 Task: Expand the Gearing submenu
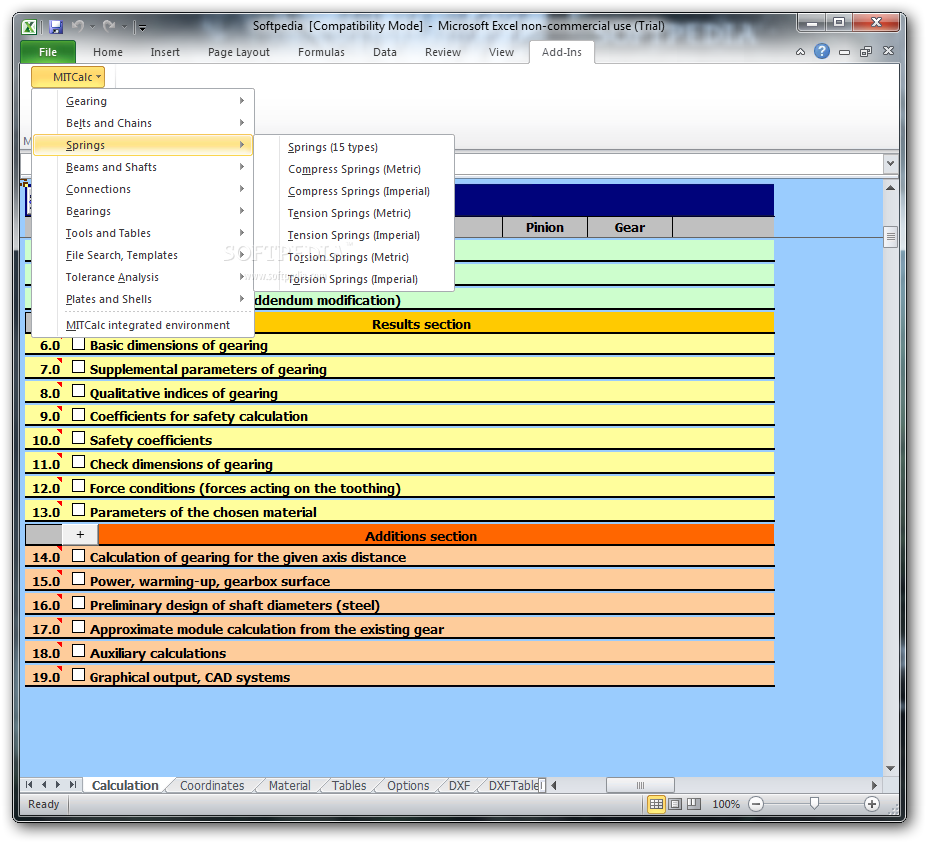(144, 101)
